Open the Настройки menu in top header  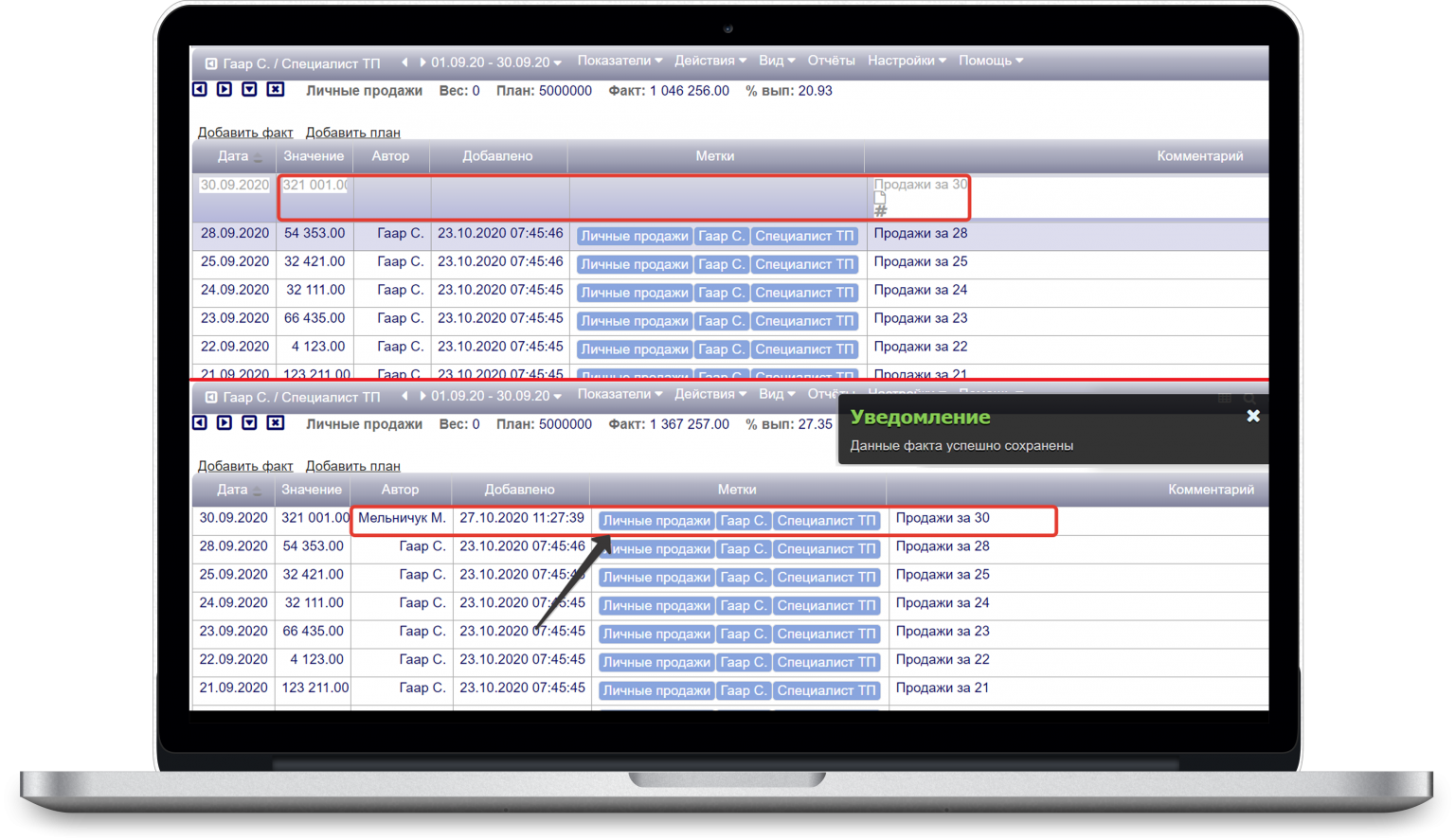click(x=906, y=61)
